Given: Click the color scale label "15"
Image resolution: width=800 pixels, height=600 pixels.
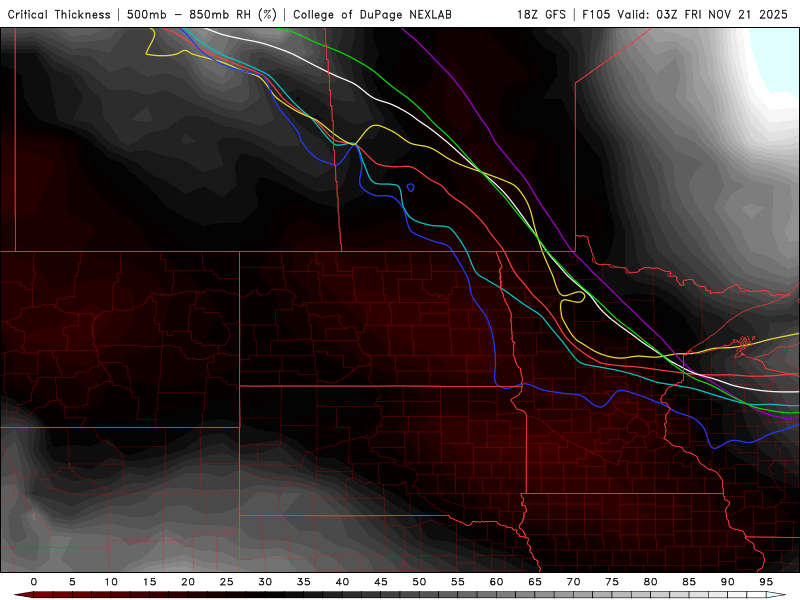Looking at the screenshot, I should [149, 582].
